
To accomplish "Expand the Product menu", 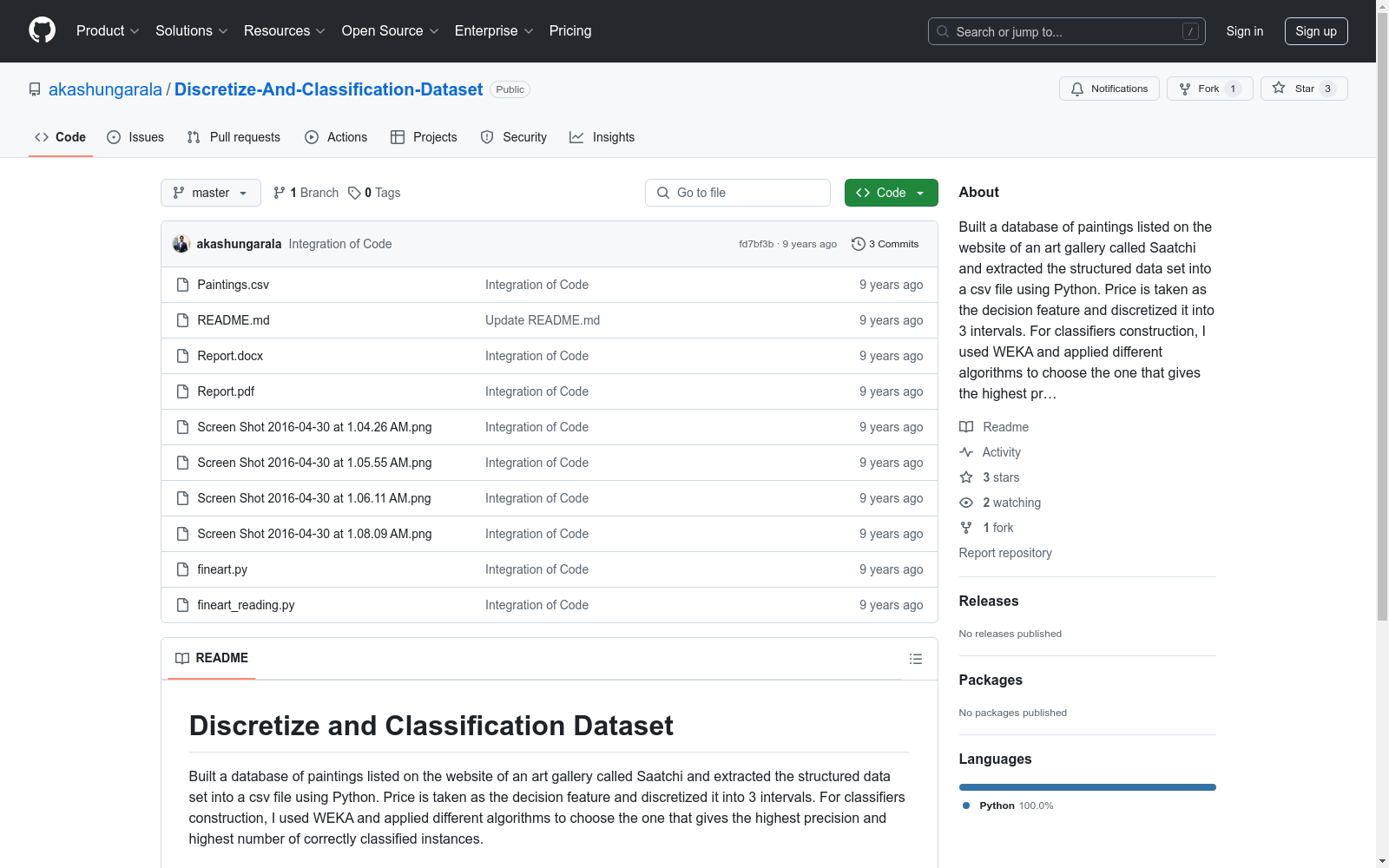I will tap(108, 30).
